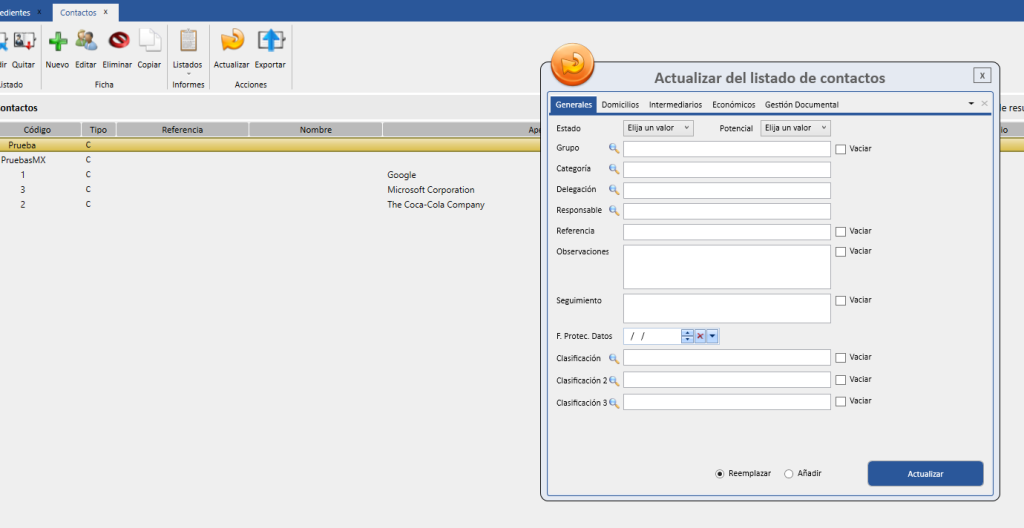This screenshot has width=1024, height=528.
Task: Click into the Referencia text field
Action: (x=726, y=232)
